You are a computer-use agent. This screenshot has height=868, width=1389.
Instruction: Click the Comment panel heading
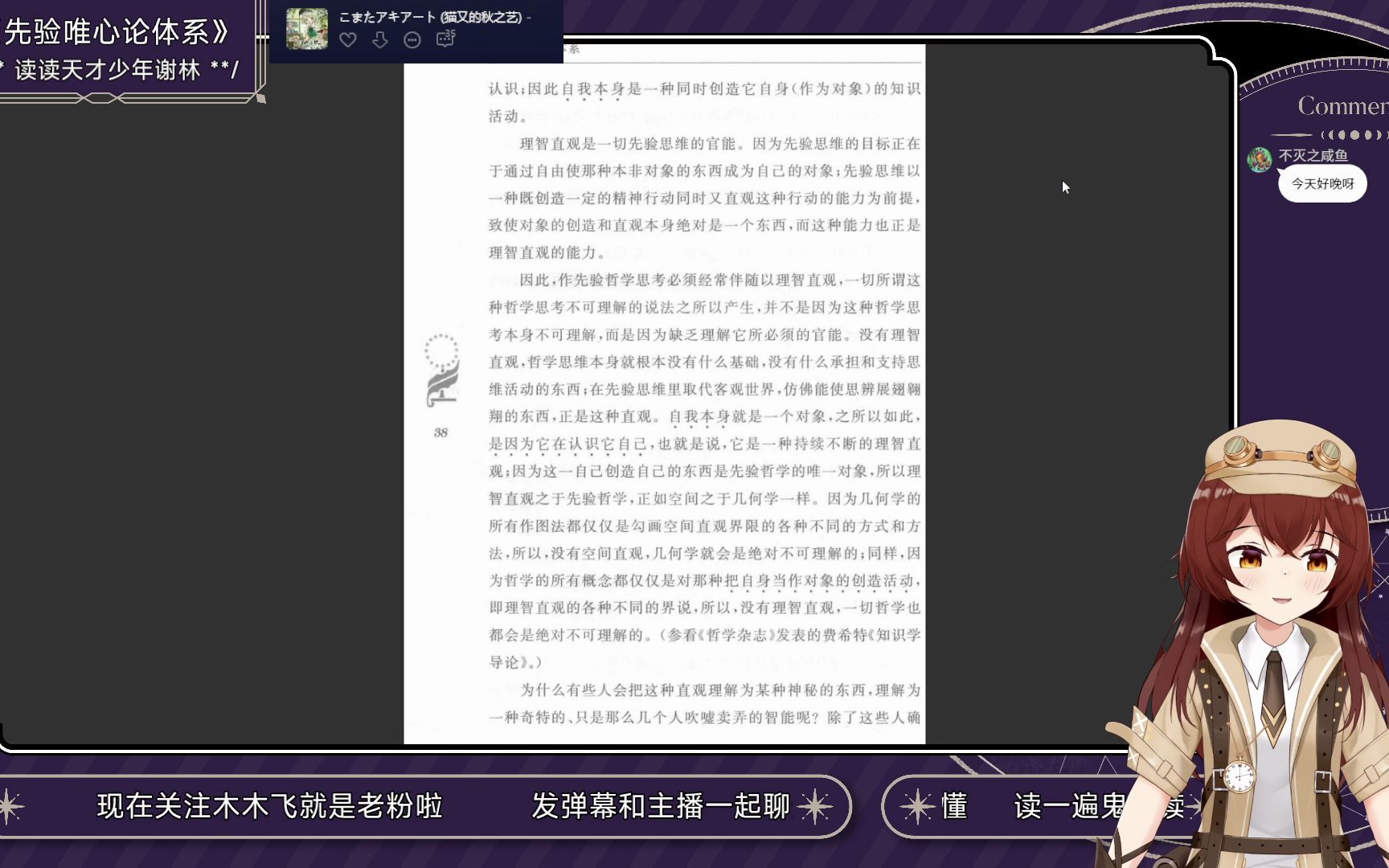(x=1342, y=105)
